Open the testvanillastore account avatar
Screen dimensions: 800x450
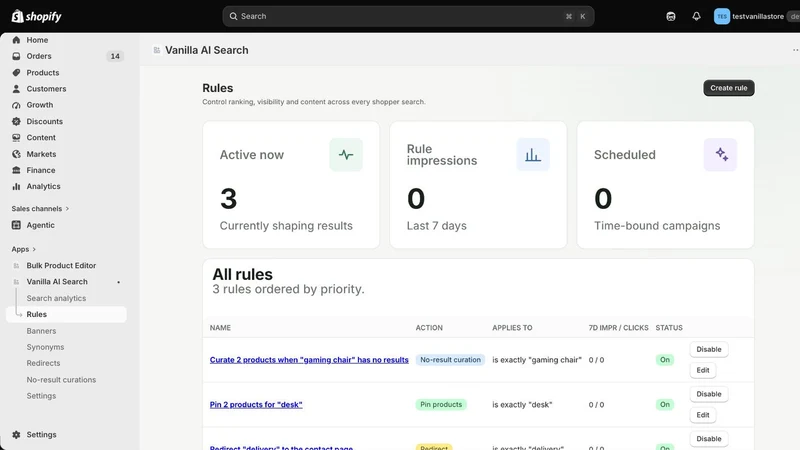721,16
